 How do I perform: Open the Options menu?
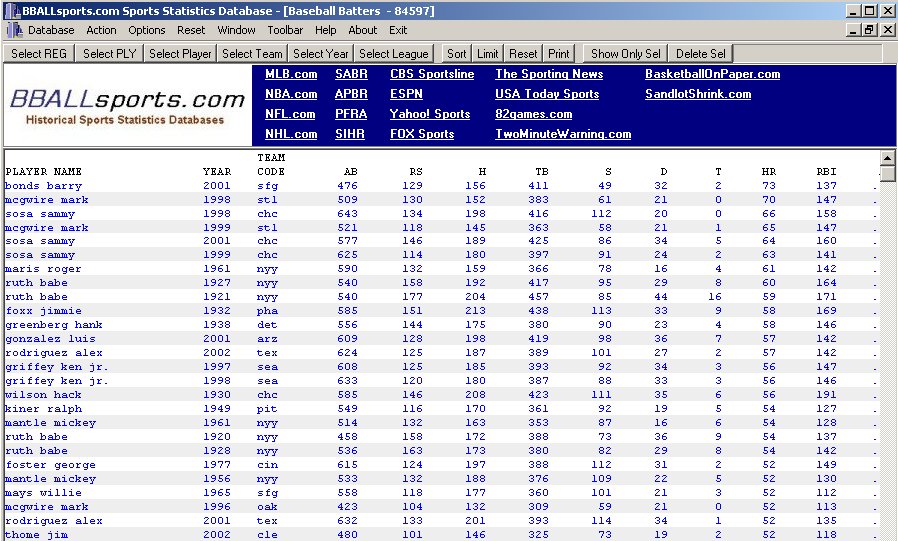tap(146, 30)
